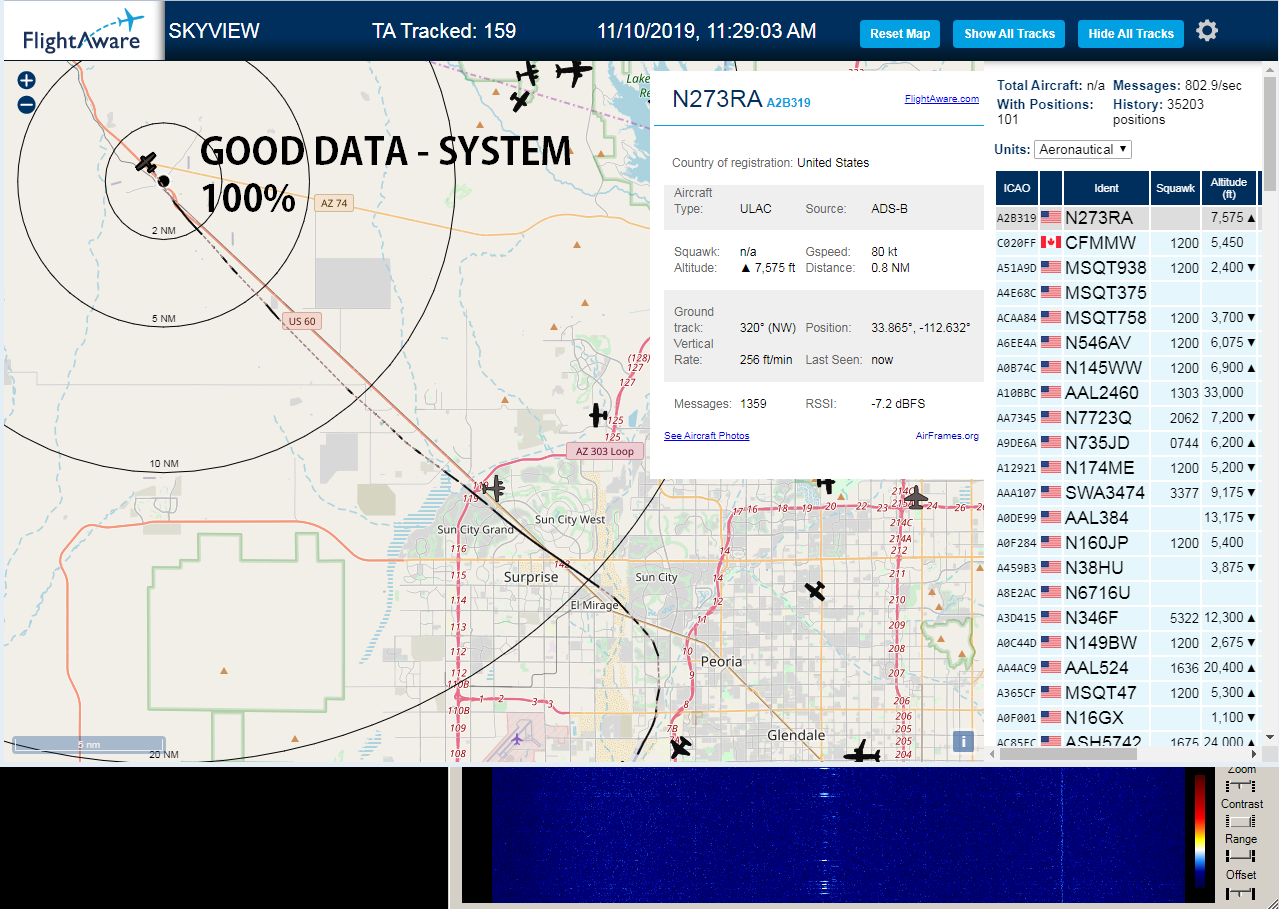Click Show All Tracks button
This screenshot has height=909, width=1279.
click(1009, 34)
